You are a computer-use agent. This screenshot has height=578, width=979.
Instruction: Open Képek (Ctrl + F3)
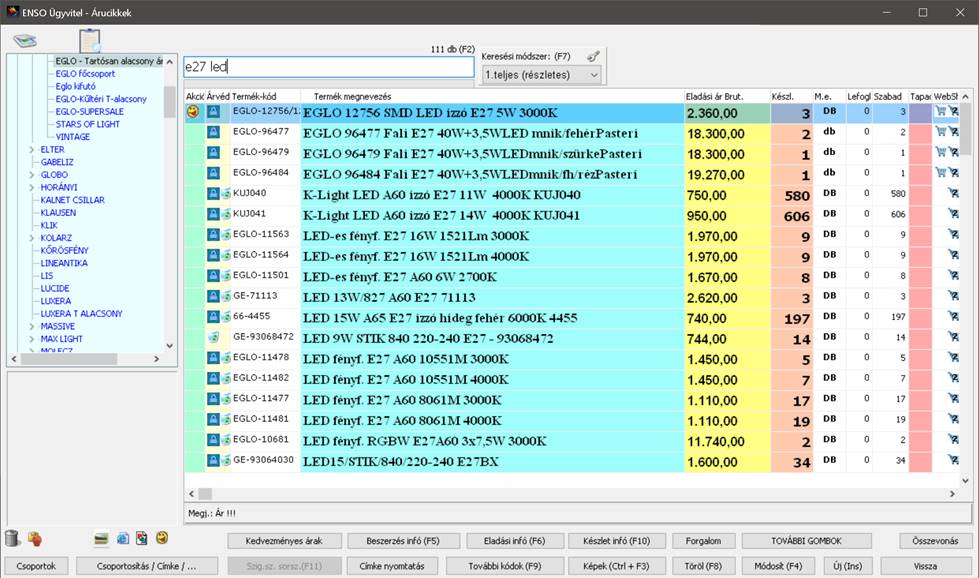click(616, 566)
